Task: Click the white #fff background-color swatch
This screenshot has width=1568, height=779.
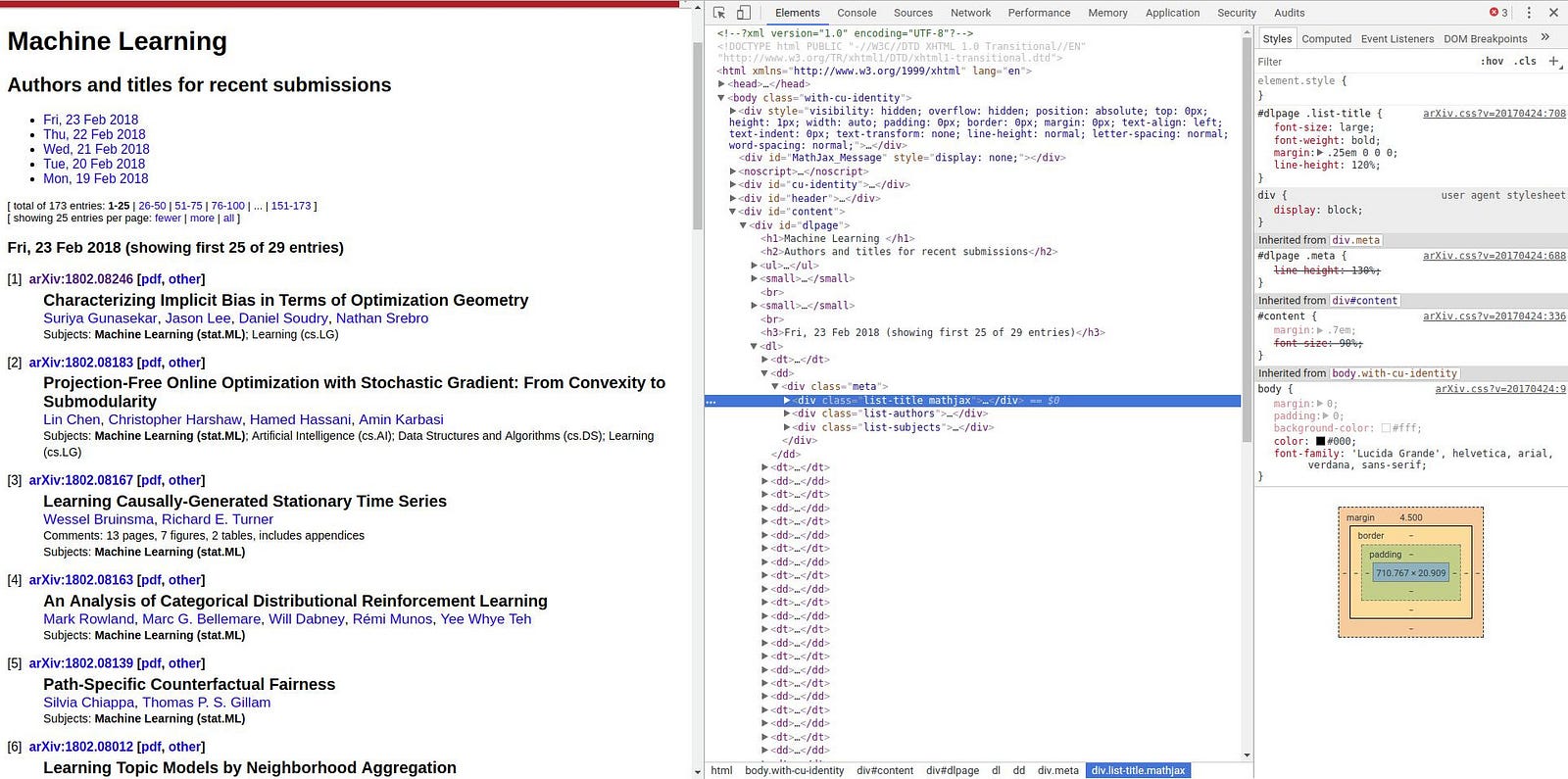Action: [x=1386, y=428]
